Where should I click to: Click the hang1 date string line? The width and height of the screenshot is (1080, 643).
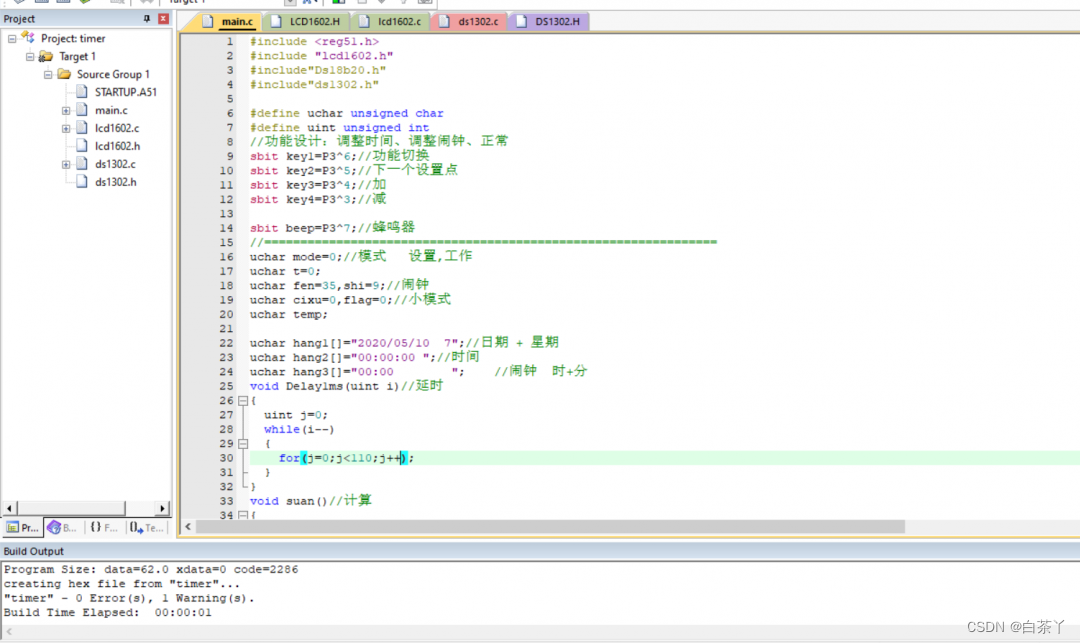[404, 343]
